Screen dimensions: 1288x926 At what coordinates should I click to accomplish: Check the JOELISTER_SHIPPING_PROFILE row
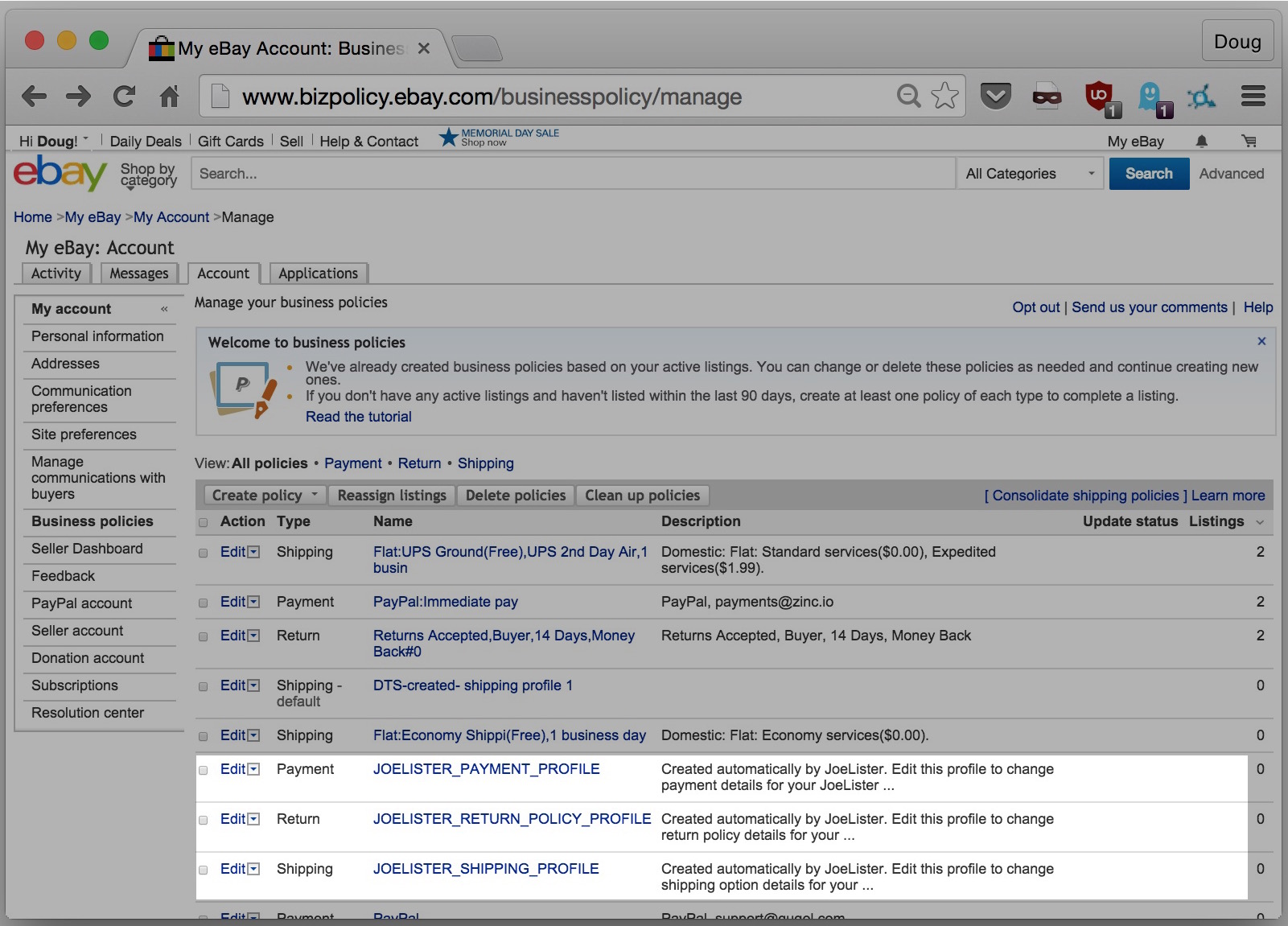203,870
